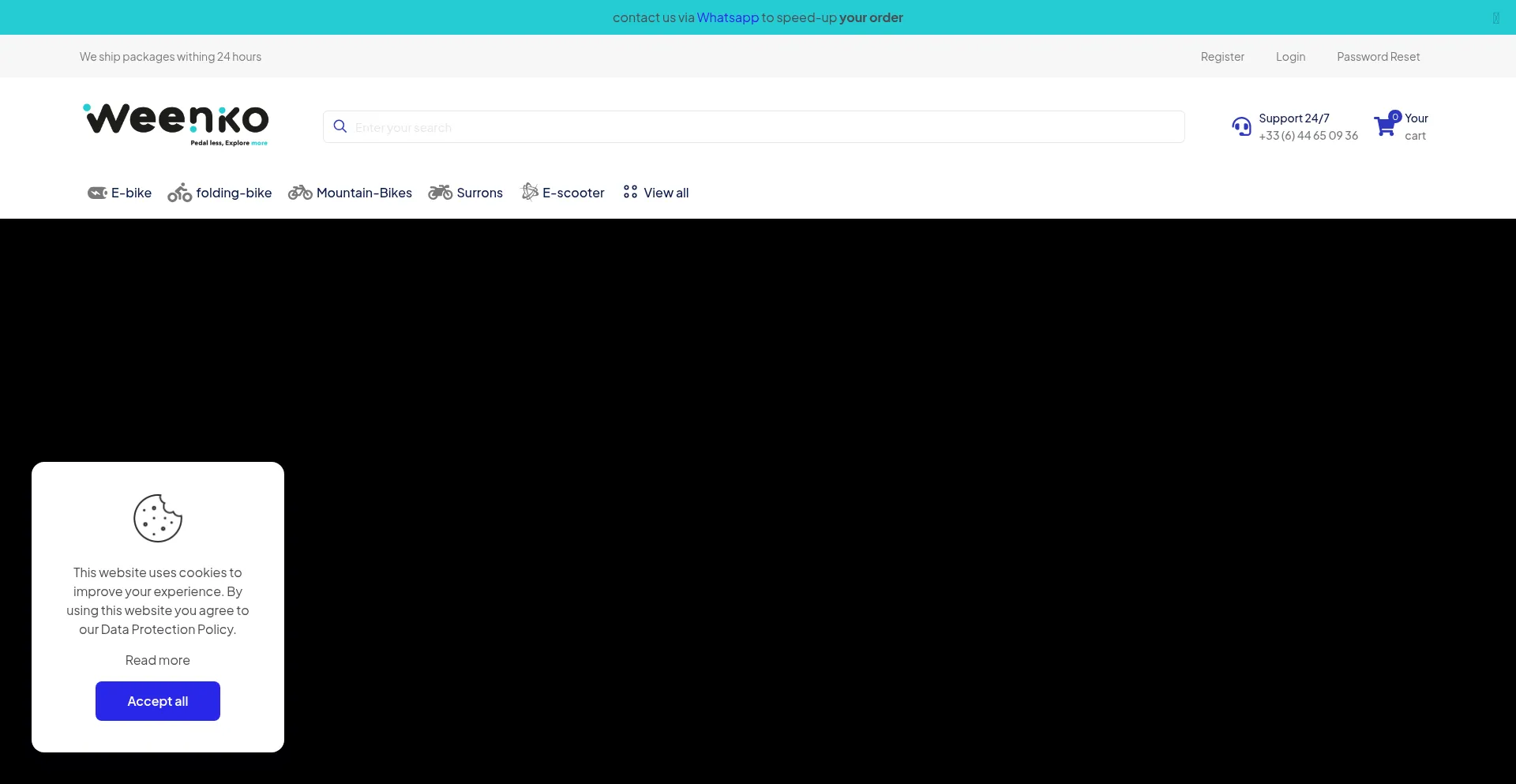
Task: Click the Support 24/7 label
Action: point(1294,118)
